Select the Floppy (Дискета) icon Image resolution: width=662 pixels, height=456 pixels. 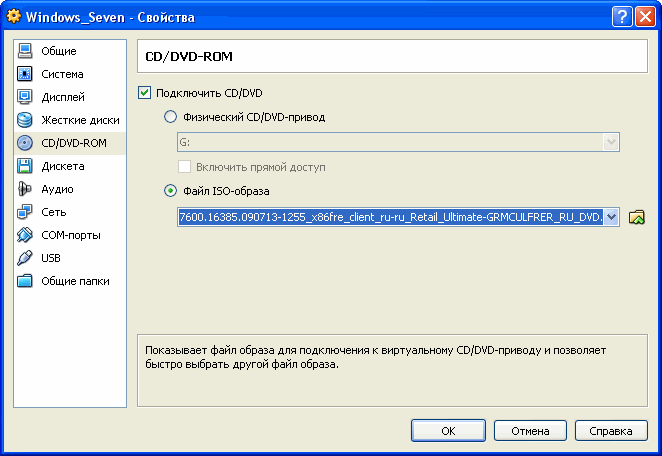(x=25, y=166)
